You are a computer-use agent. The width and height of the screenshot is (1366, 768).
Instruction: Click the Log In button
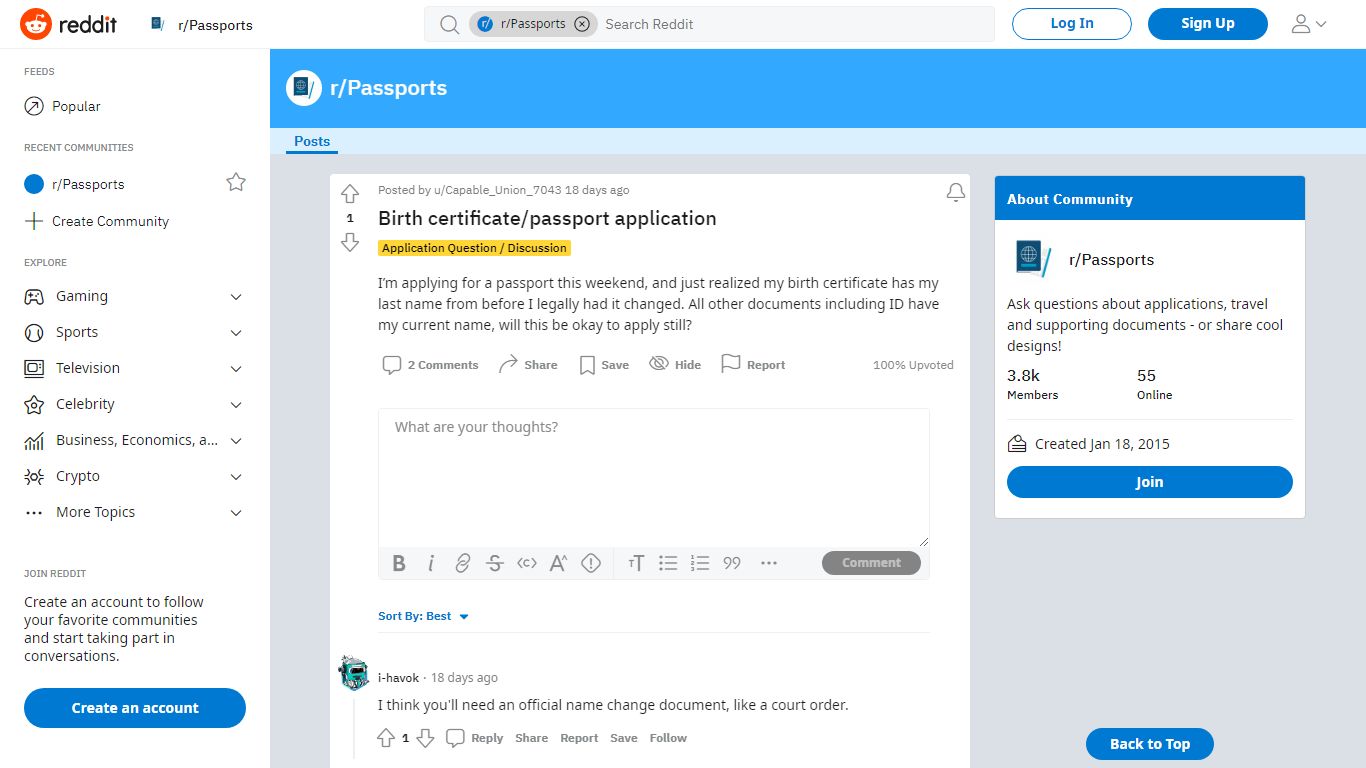tap(1072, 24)
